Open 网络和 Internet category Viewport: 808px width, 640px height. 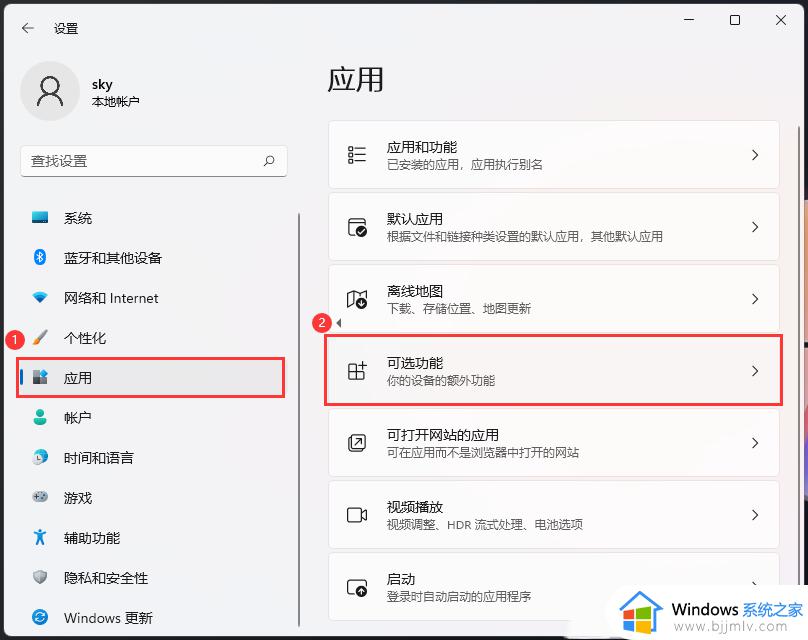111,298
